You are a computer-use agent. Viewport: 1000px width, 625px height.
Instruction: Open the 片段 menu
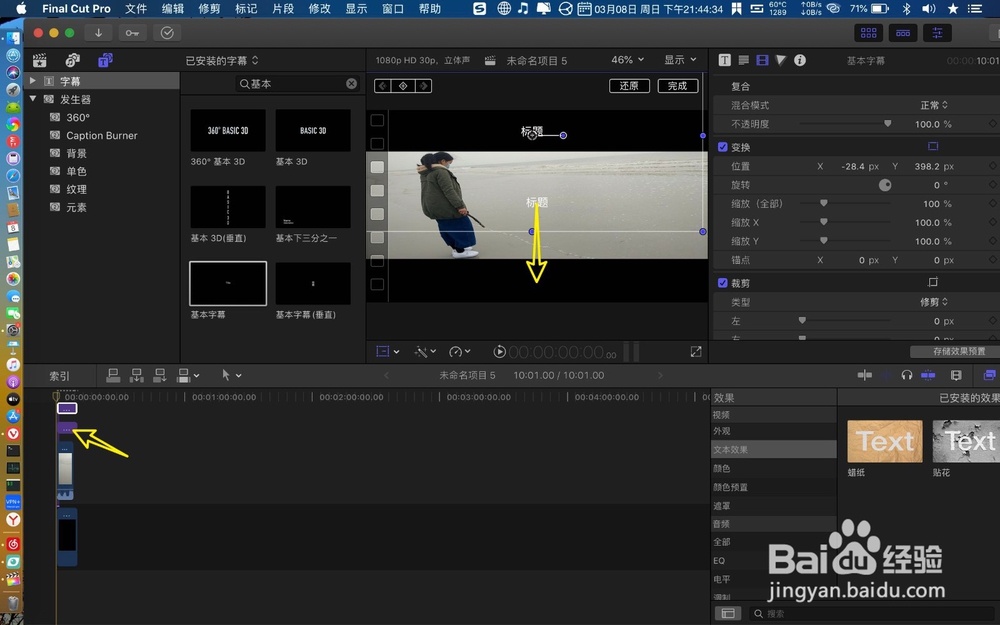click(x=283, y=8)
